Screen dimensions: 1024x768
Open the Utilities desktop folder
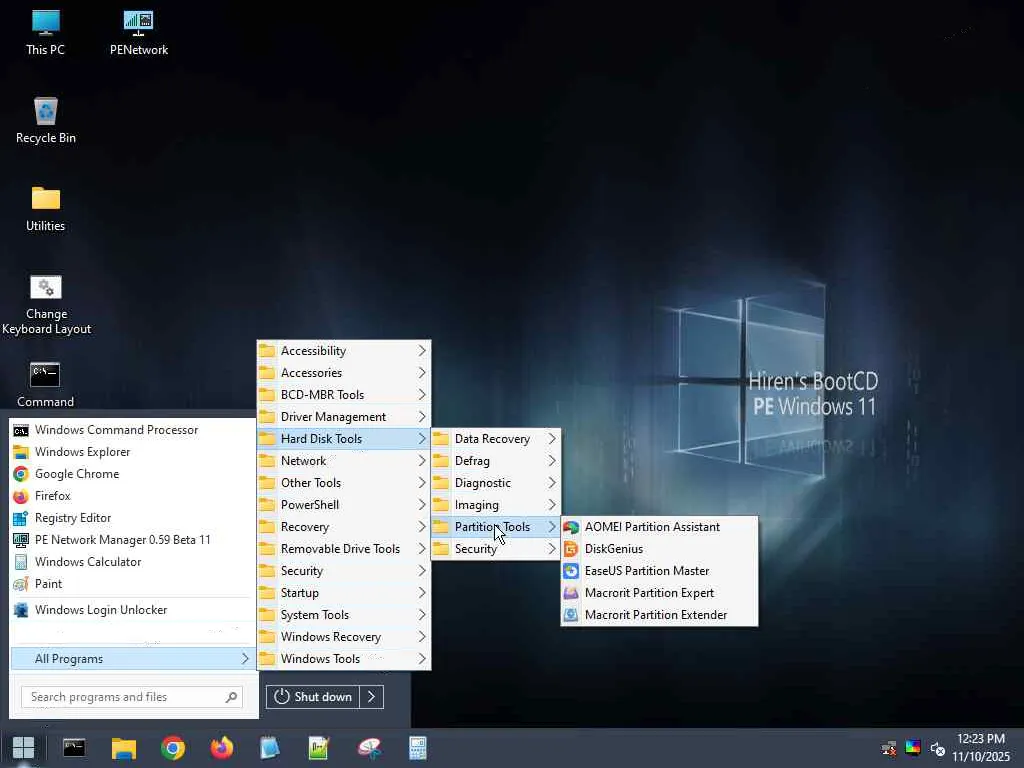(46, 209)
